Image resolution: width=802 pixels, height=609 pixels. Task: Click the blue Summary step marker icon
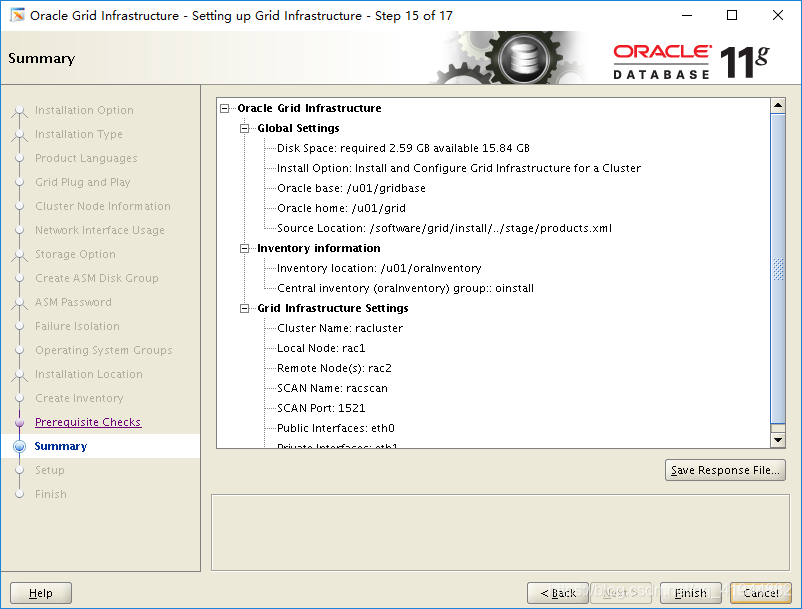(19, 446)
